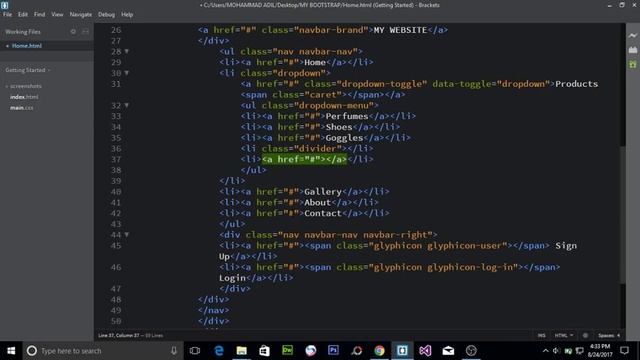Open Mail app from taskbar
Image resolution: width=640 pixels, height=360 pixels.
coord(448,351)
